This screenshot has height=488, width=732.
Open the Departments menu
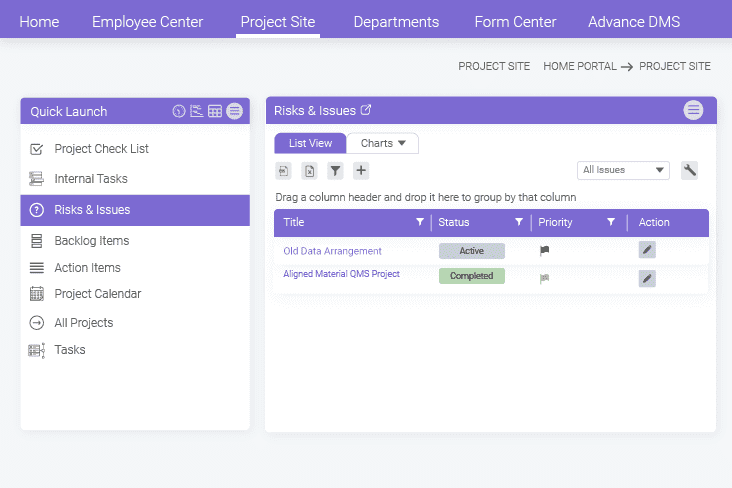(x=396, y=22)
